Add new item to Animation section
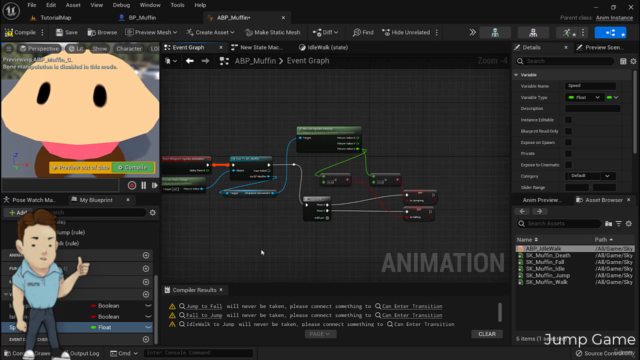This screenshot has height=360, width=640. pyautogui.click(x=146, y=255)
